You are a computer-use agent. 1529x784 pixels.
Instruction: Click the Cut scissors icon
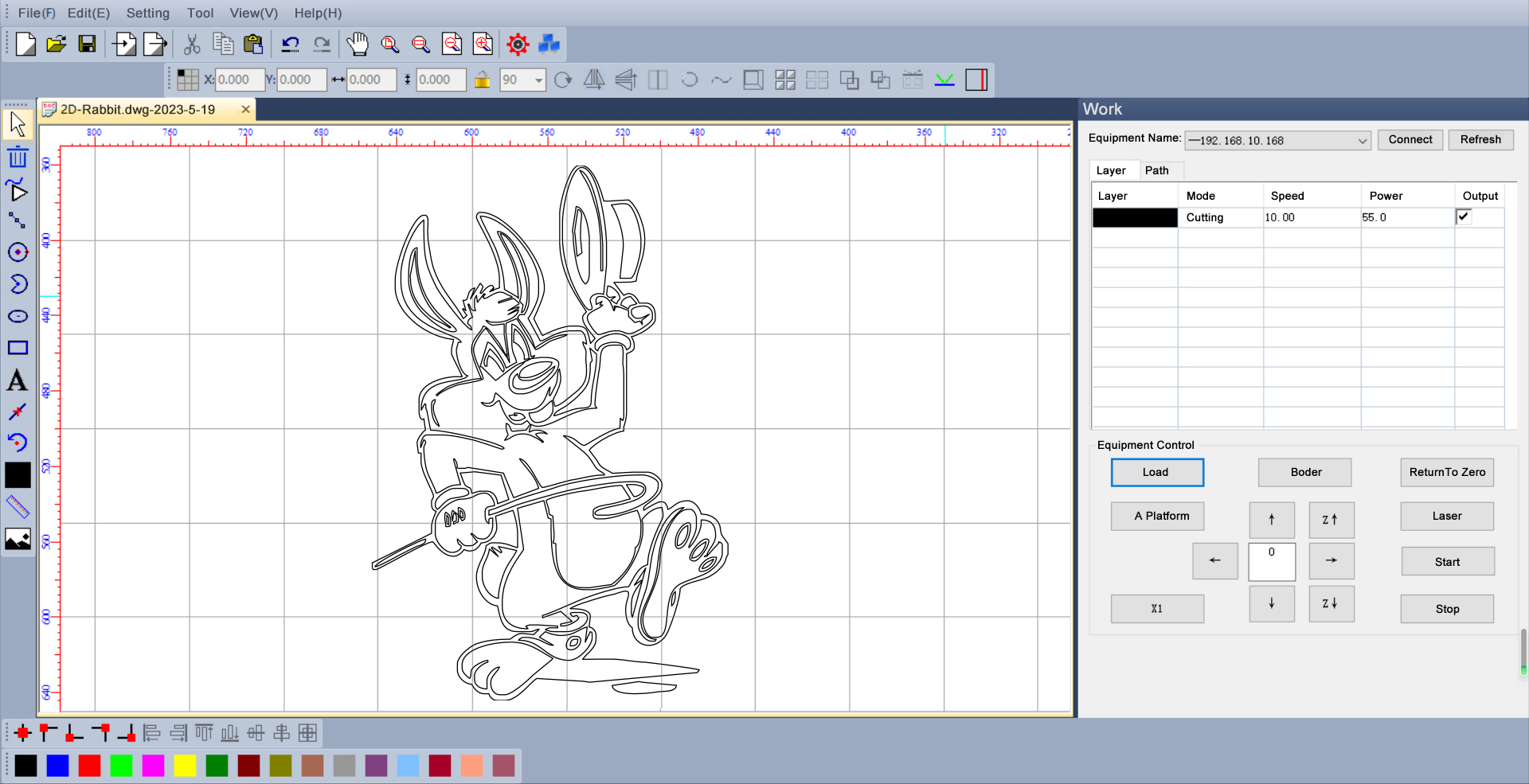[x=192, y=44]
